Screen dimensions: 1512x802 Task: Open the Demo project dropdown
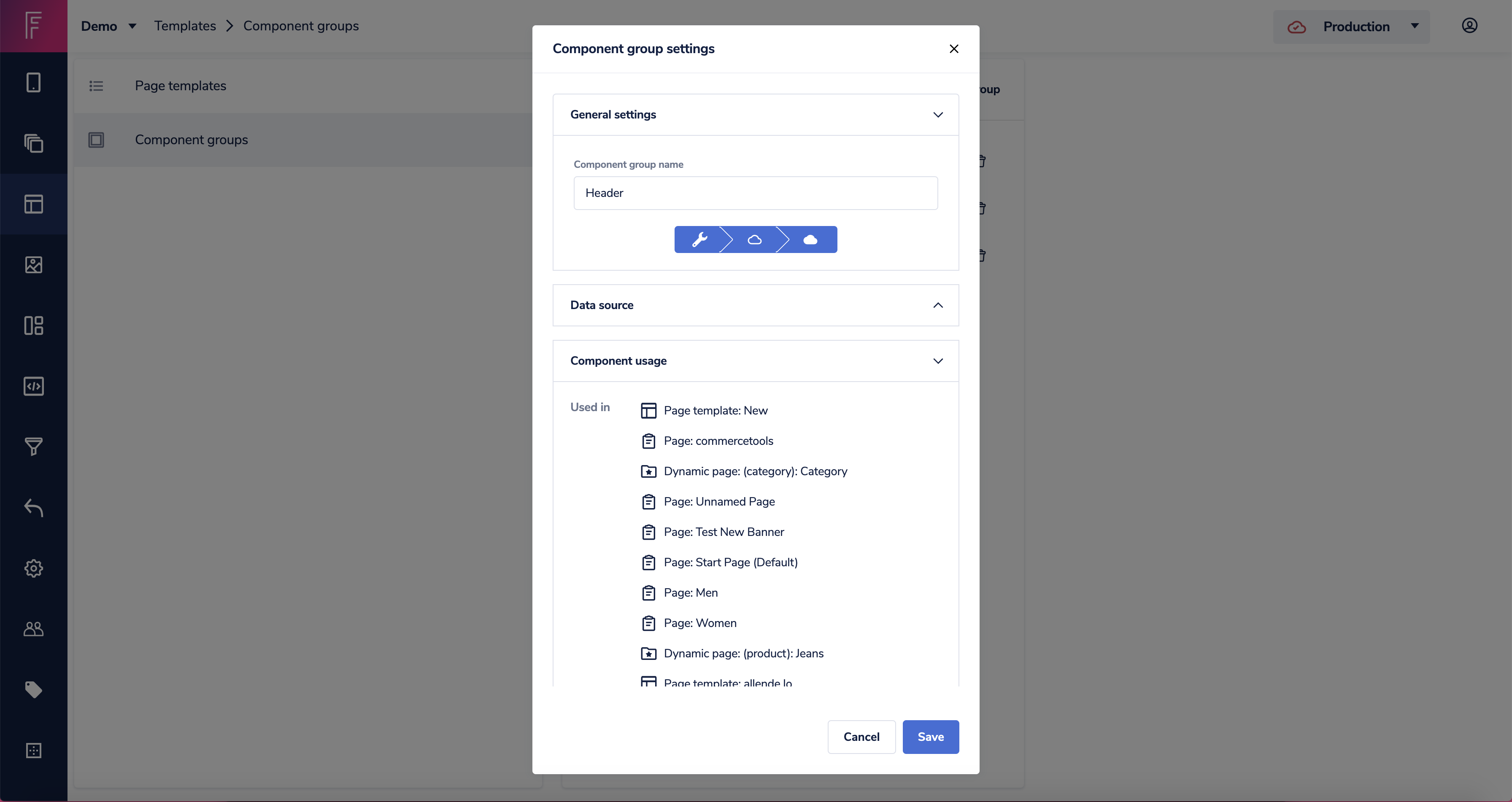108,26
